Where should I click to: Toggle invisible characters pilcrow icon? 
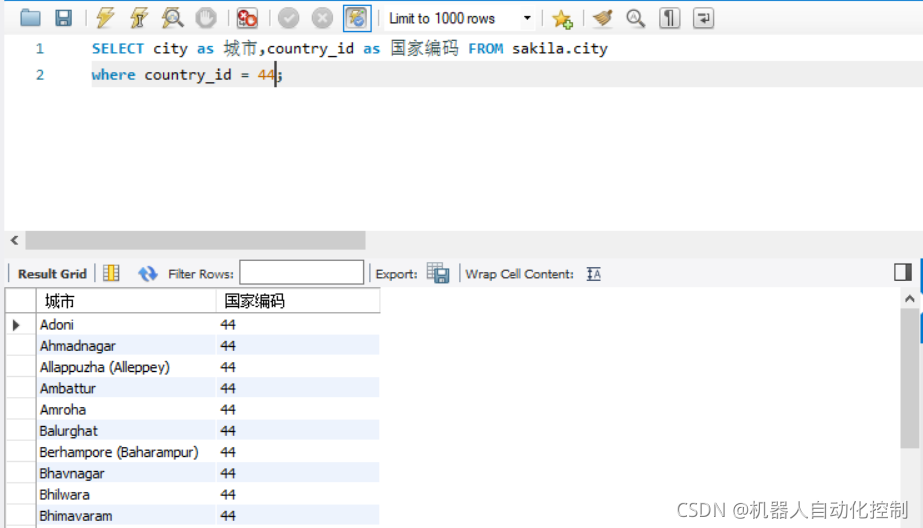(x=669, y=18)
